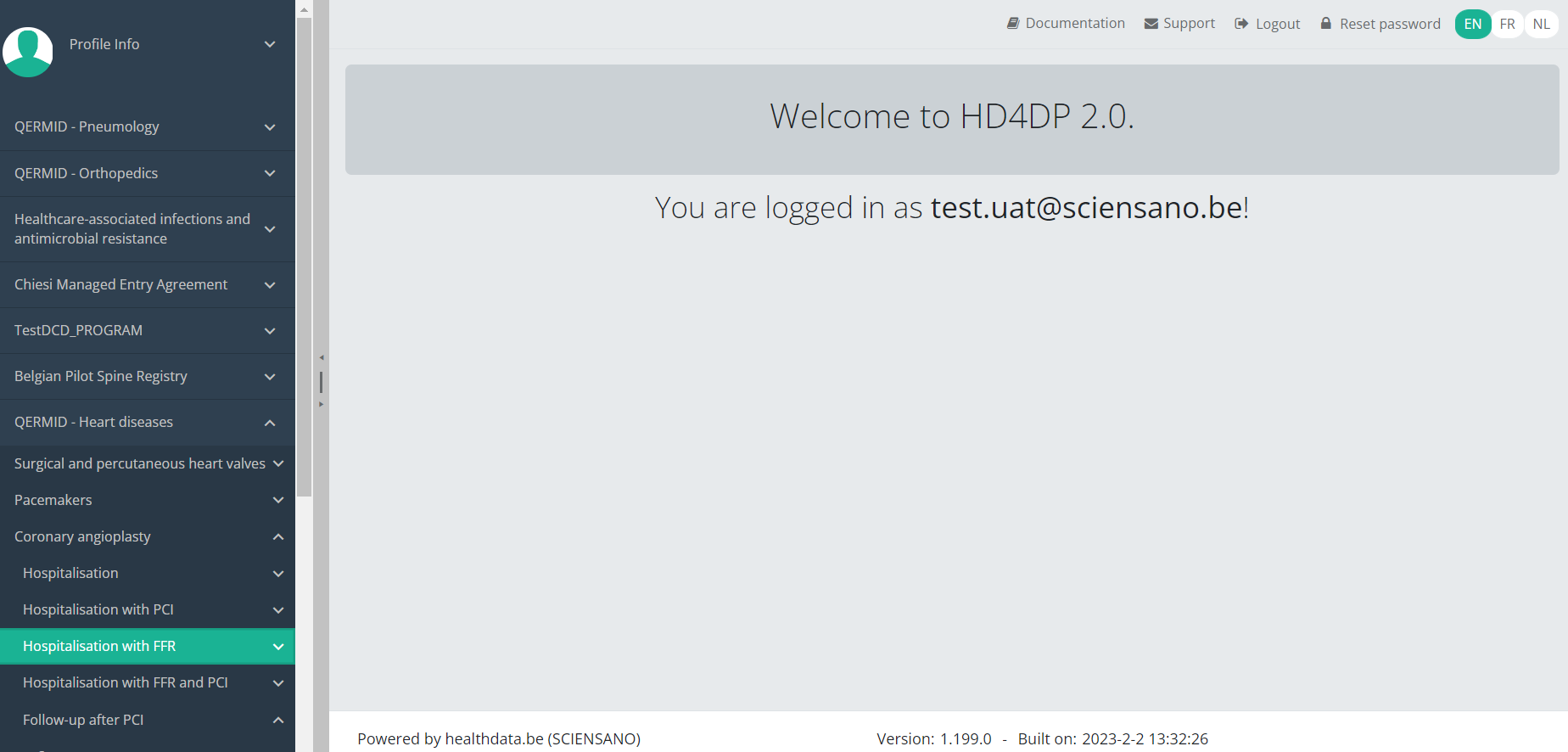Click the Reset password lock icon
Screen dimensions: 1568x752
(x=1325, y=24)
